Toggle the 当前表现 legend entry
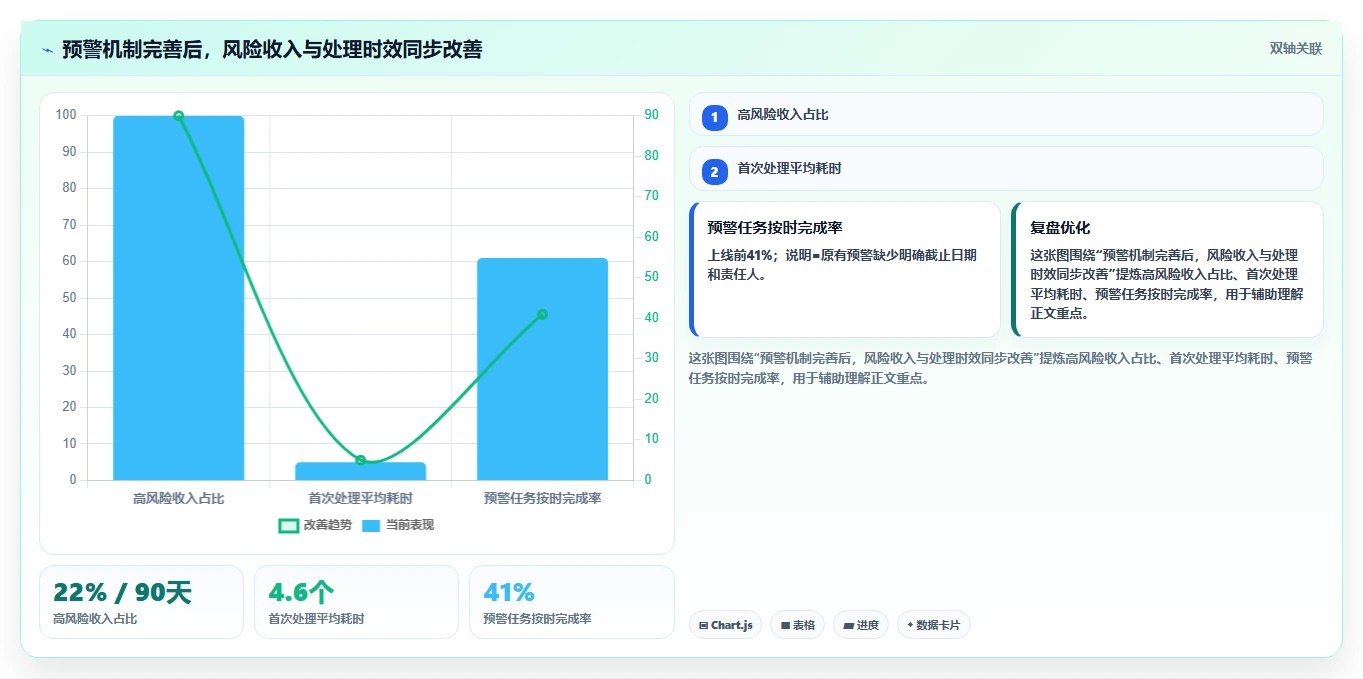 coord(398,525)
